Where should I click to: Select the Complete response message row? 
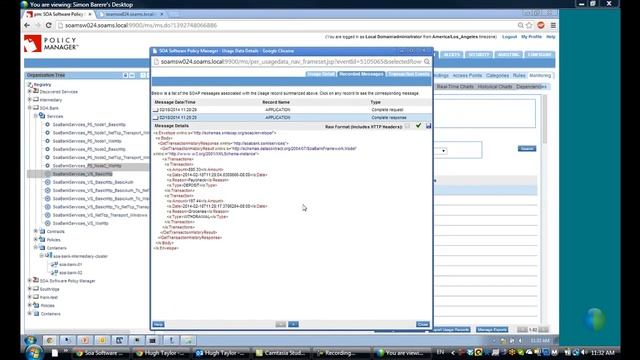click(291, 118)
